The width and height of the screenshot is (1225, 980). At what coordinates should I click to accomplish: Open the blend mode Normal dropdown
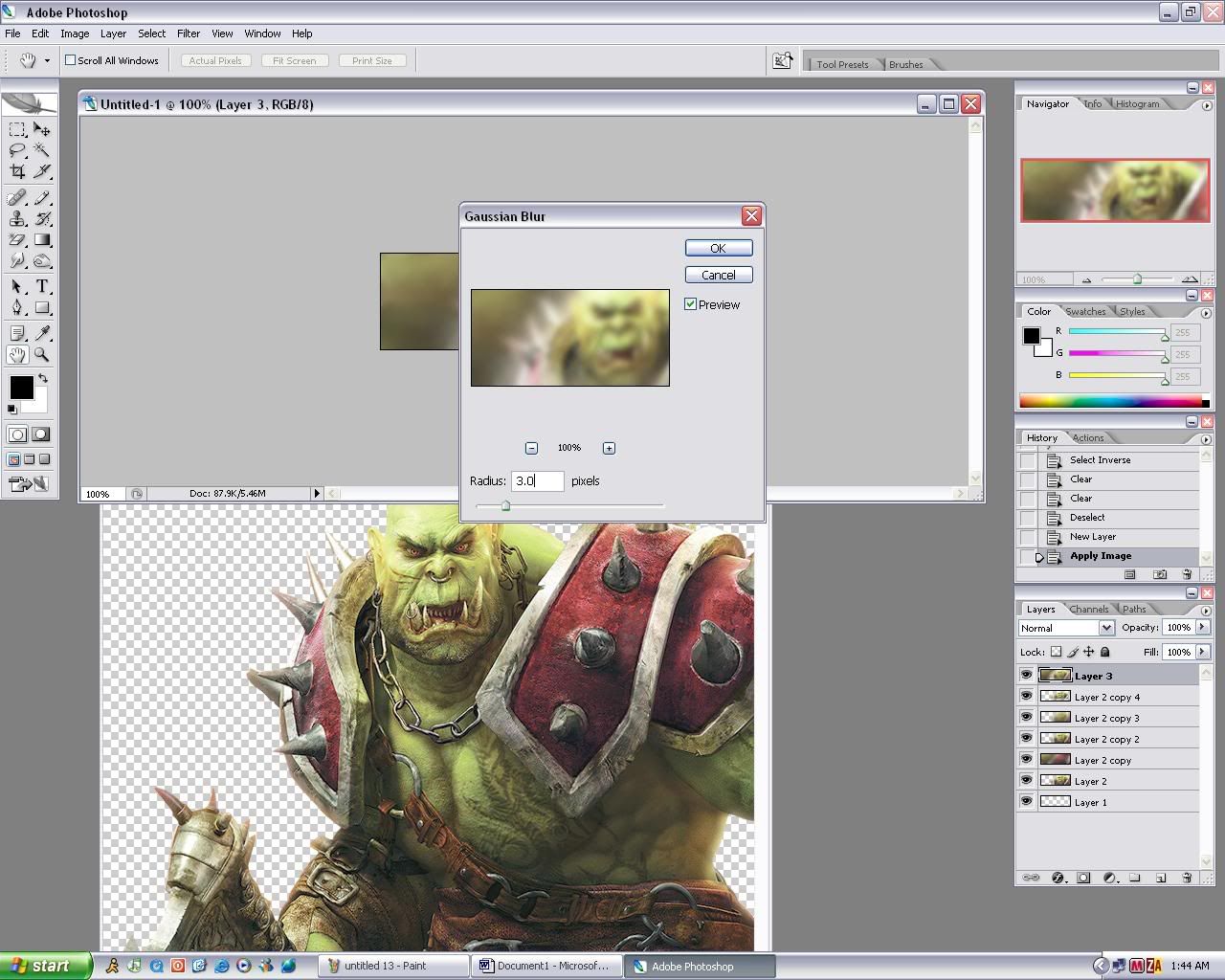[1106, 628]
